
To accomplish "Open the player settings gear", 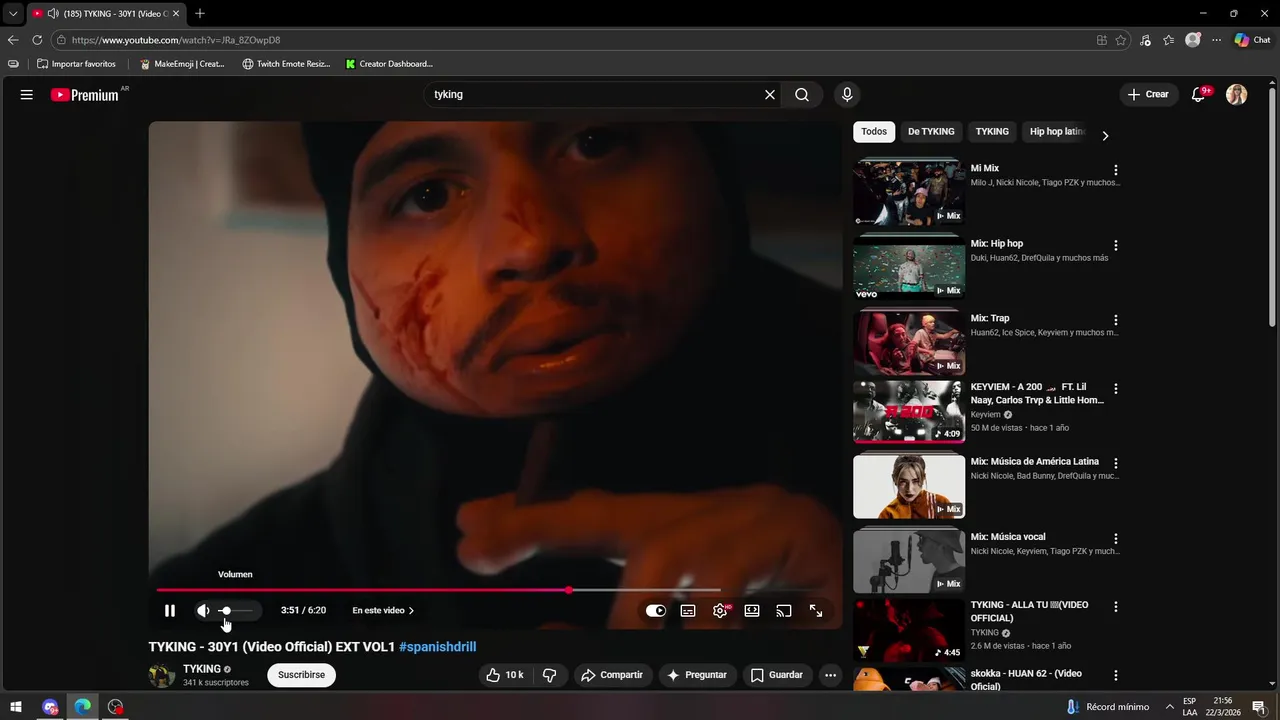I will [720, 611].
